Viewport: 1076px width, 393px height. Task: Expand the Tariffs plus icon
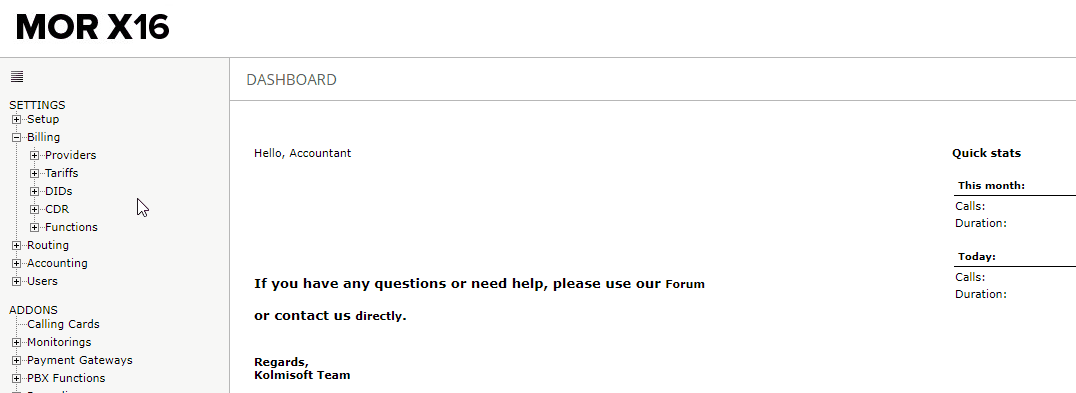coord(34,173)
